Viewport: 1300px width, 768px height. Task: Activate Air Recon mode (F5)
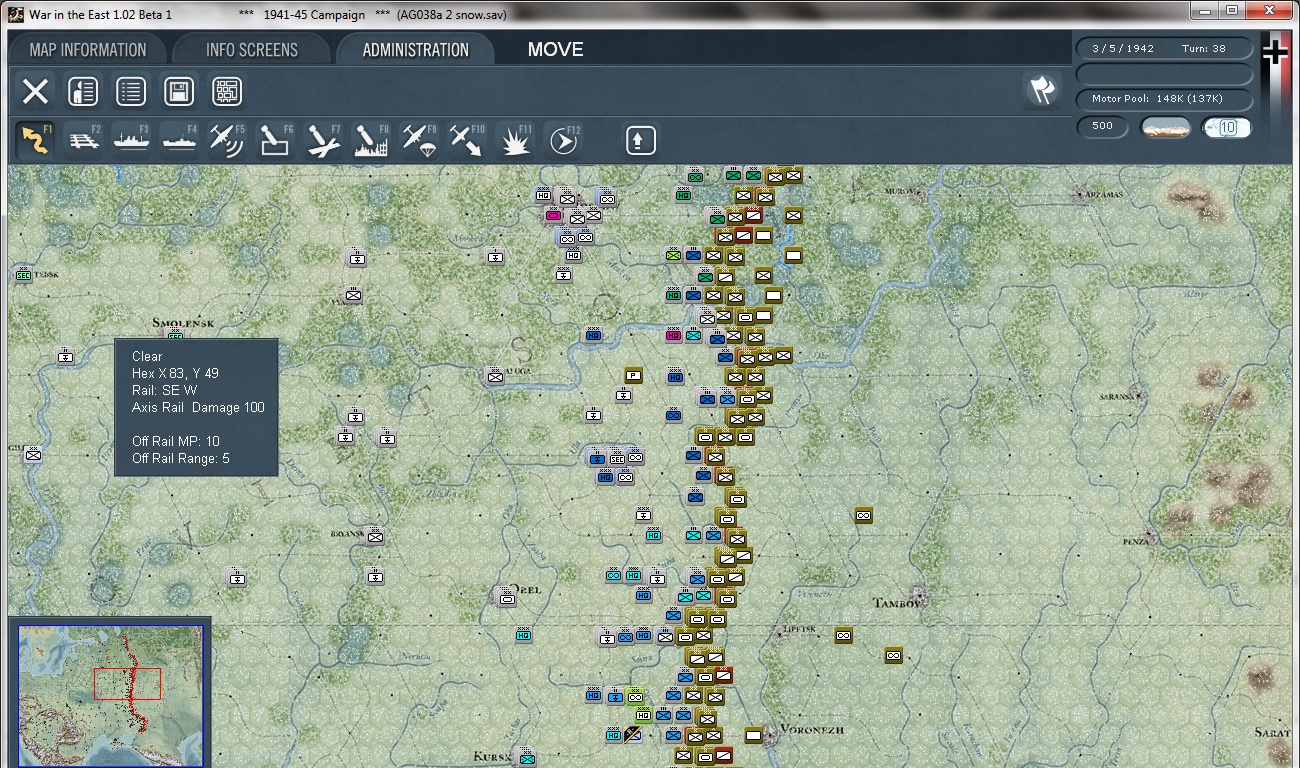(228, 140)
